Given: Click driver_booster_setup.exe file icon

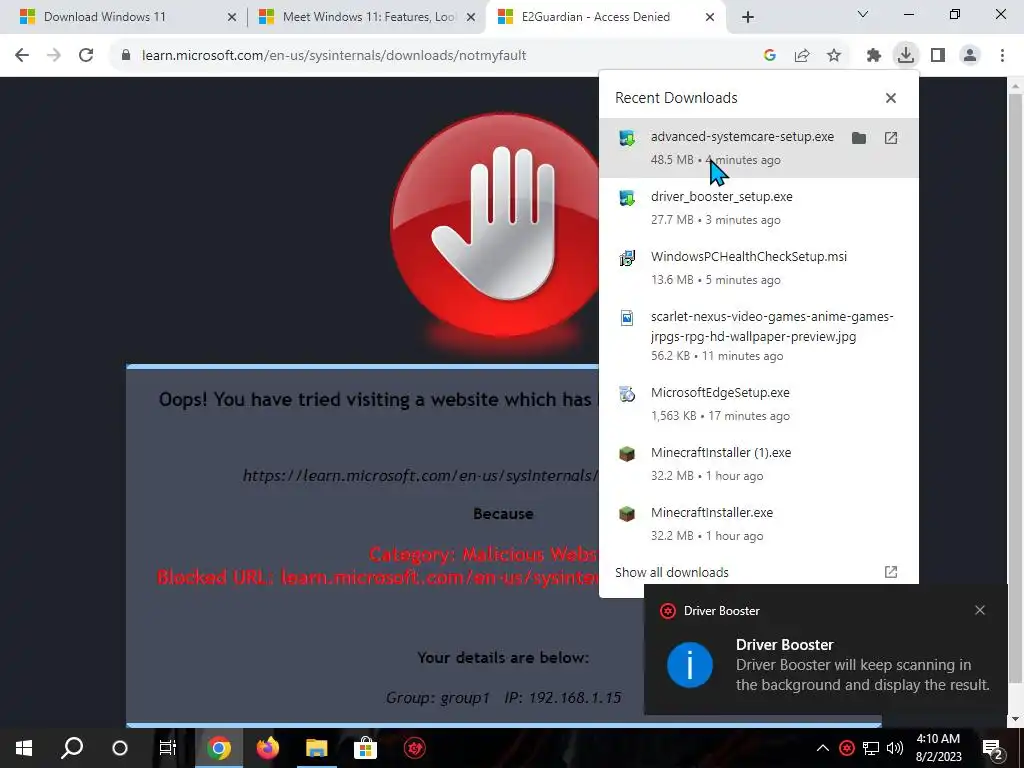Looking at the screenshot, I should (x=627, y=197).
